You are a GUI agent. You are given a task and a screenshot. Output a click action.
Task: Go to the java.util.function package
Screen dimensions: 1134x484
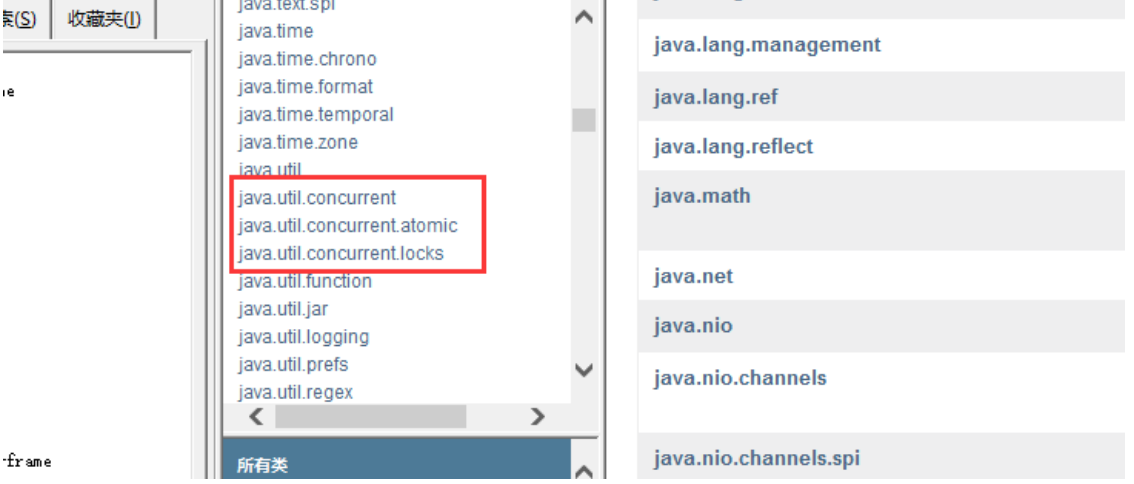pos(304,281)
